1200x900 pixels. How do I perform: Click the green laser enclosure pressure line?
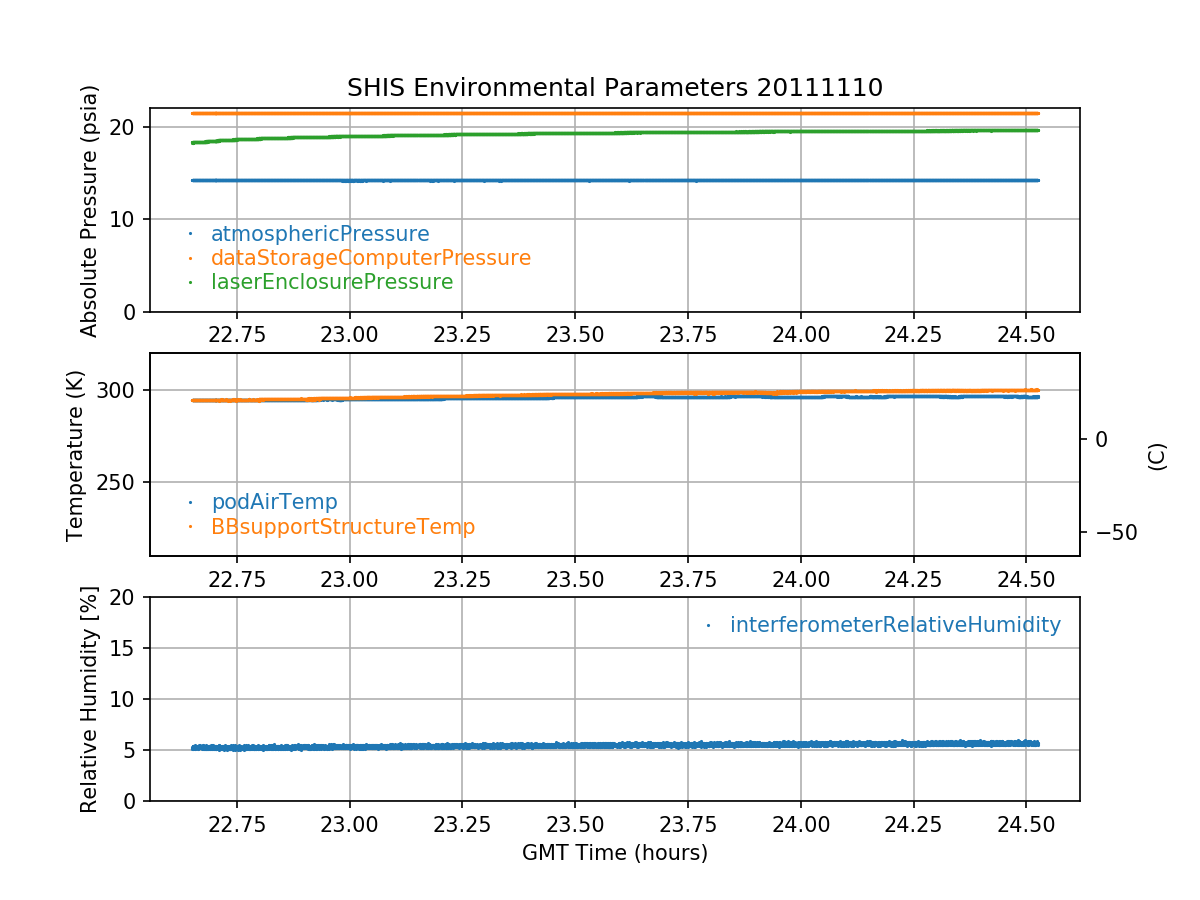coord(614,133)
